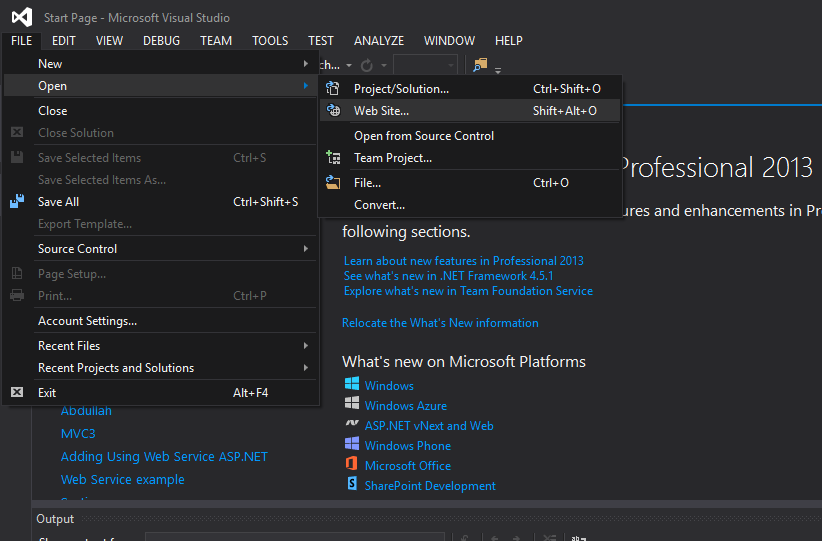Open Team Foundation Service link
822x541 pixels.
(468, 291)
